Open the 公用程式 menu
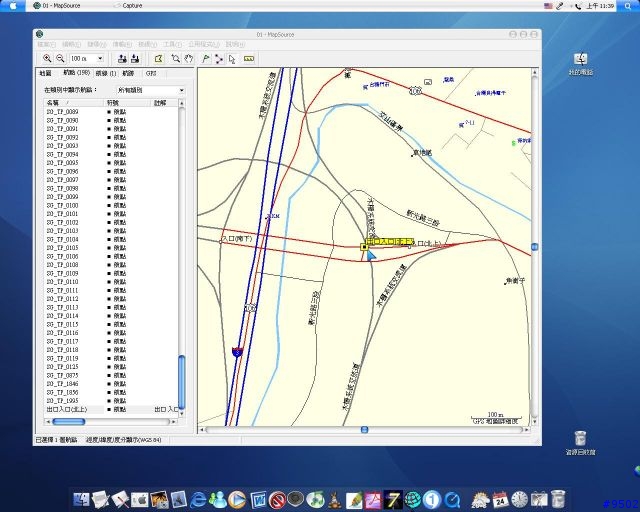640x512 pixels. 204,44
